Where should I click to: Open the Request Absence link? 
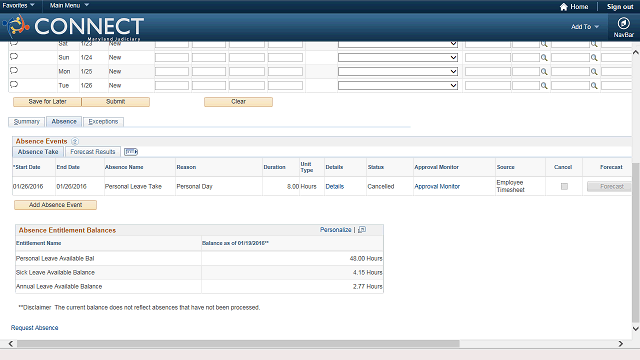[x=34, y=328]
